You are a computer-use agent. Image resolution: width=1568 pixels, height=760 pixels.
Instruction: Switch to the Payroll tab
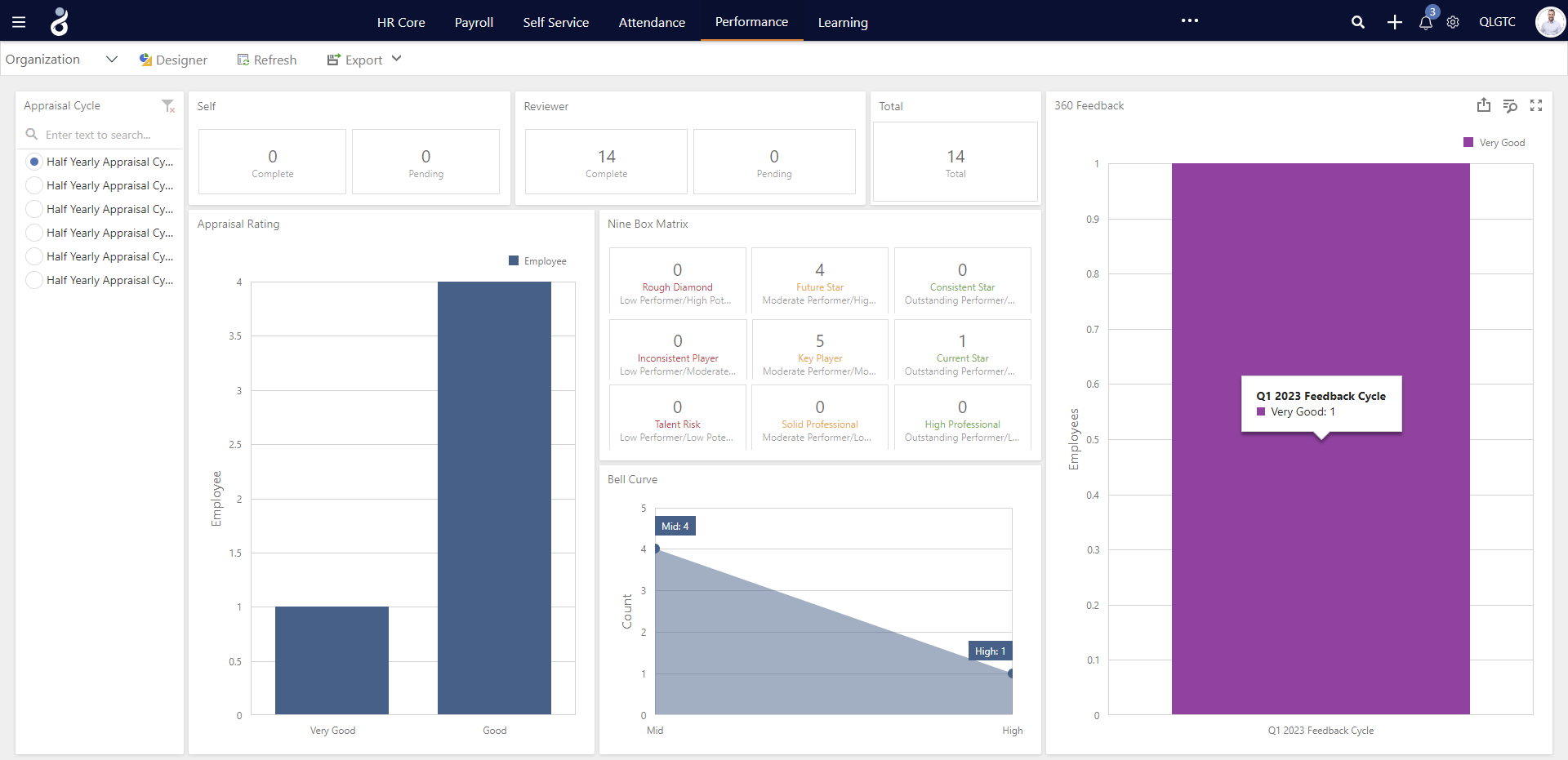(x=474, y=22)
